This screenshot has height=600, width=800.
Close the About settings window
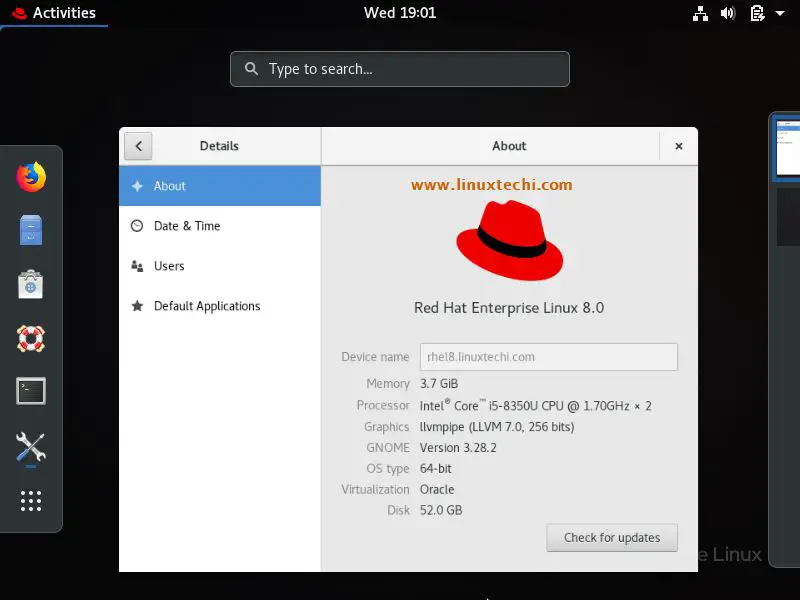pos(679,146)
